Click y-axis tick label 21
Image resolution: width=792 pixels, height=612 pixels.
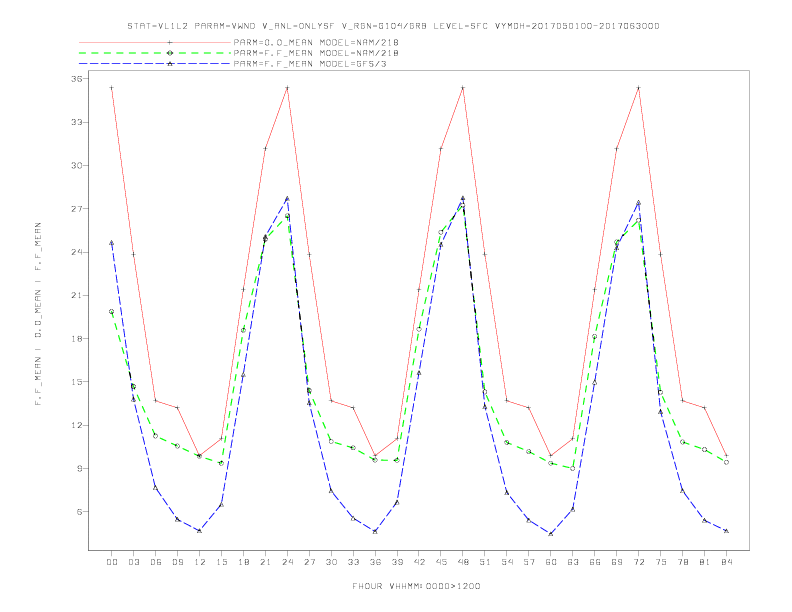point(77,295)
